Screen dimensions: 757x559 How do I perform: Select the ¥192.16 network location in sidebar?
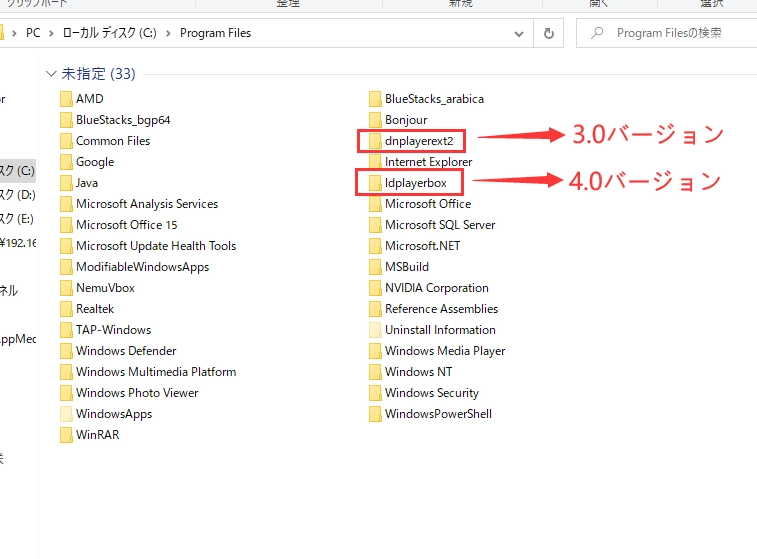(18, 243)
